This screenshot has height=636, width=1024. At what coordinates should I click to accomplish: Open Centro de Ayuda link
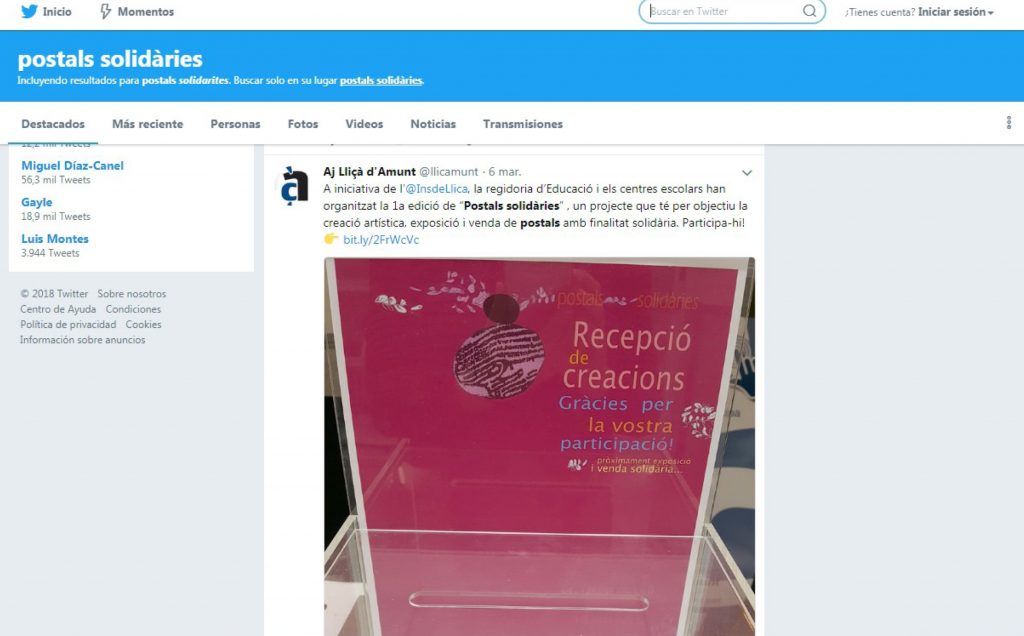57,309
